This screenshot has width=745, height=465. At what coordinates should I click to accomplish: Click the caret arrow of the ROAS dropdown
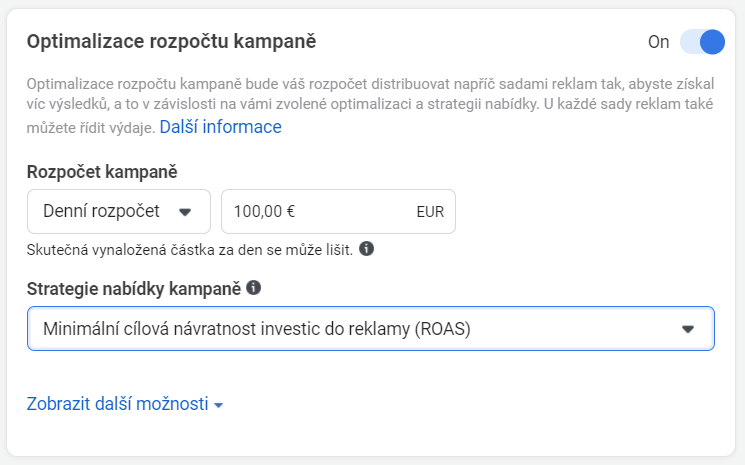[x=687, y=329]
